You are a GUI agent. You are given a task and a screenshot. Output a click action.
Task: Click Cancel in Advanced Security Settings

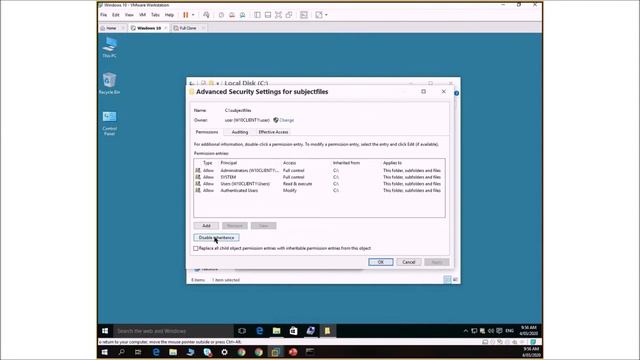pos(409,262)
